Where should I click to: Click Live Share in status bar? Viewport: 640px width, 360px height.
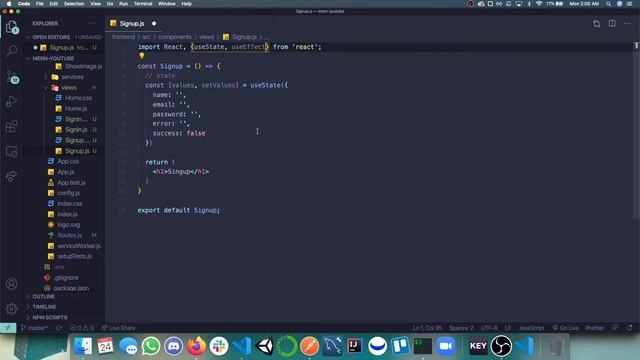point(118,328)
